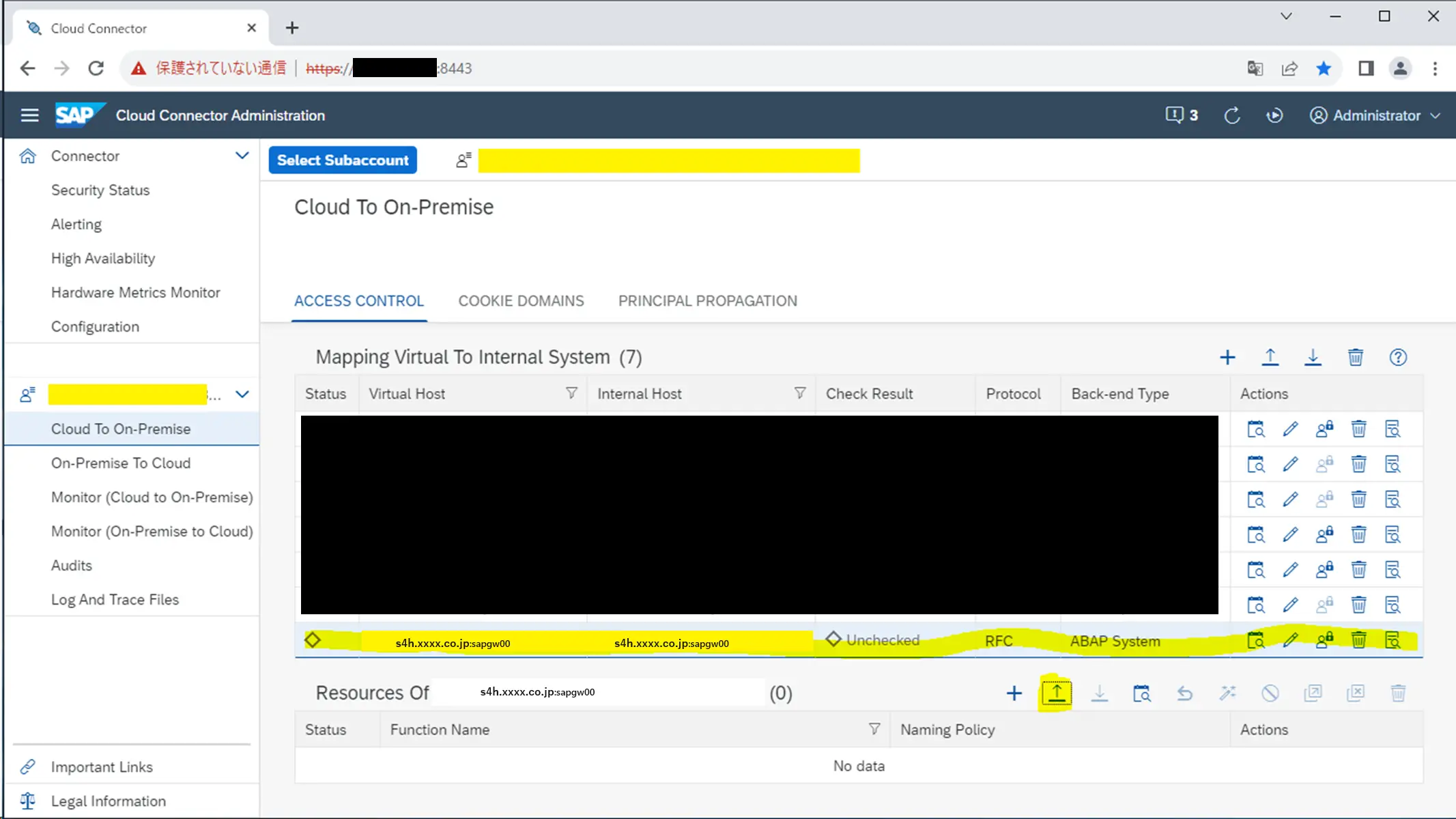
Task: Show details for first mapping row
Action: click(x=1393, y=429)
